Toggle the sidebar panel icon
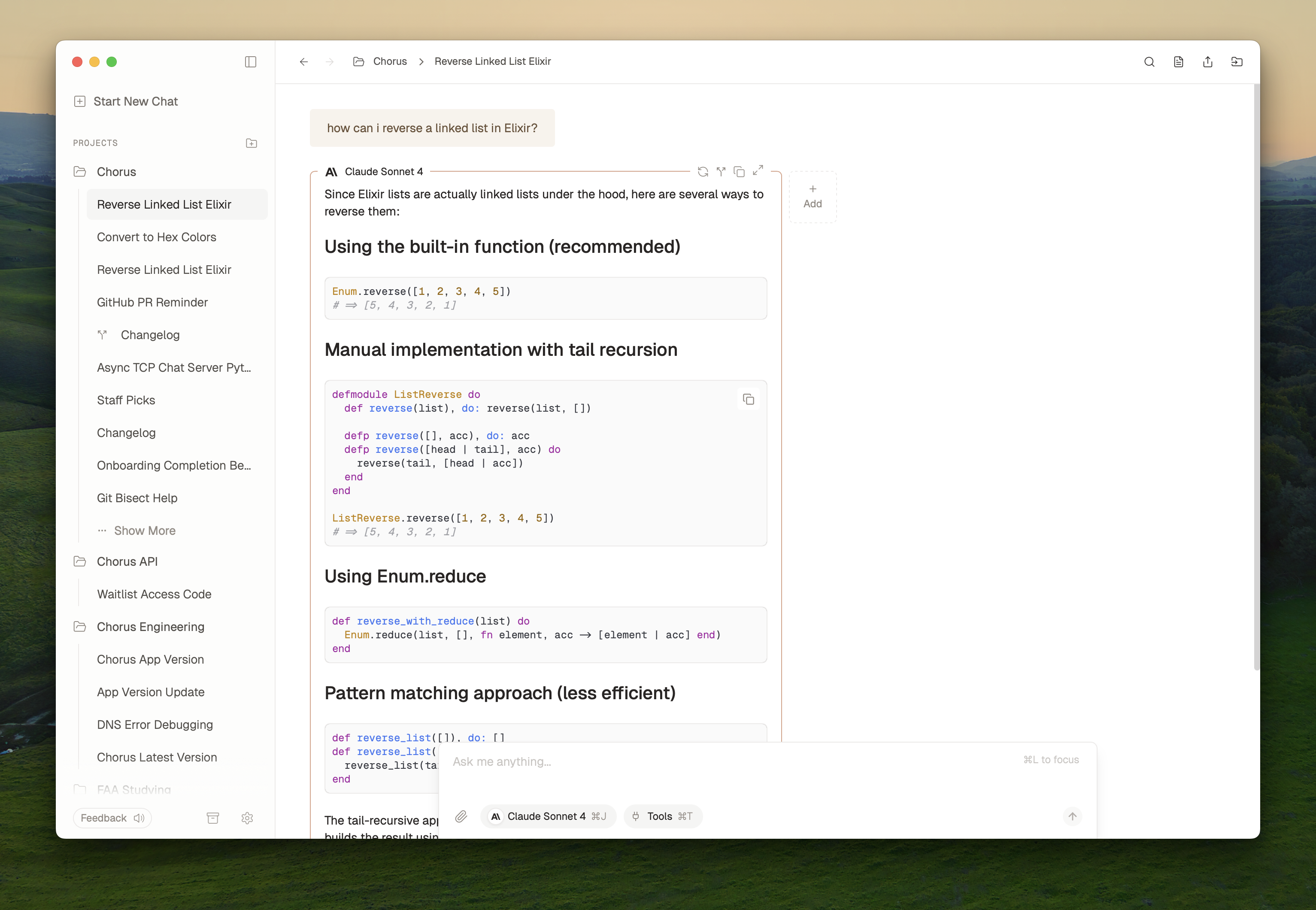1316x910 pixels. pos(250,61)
